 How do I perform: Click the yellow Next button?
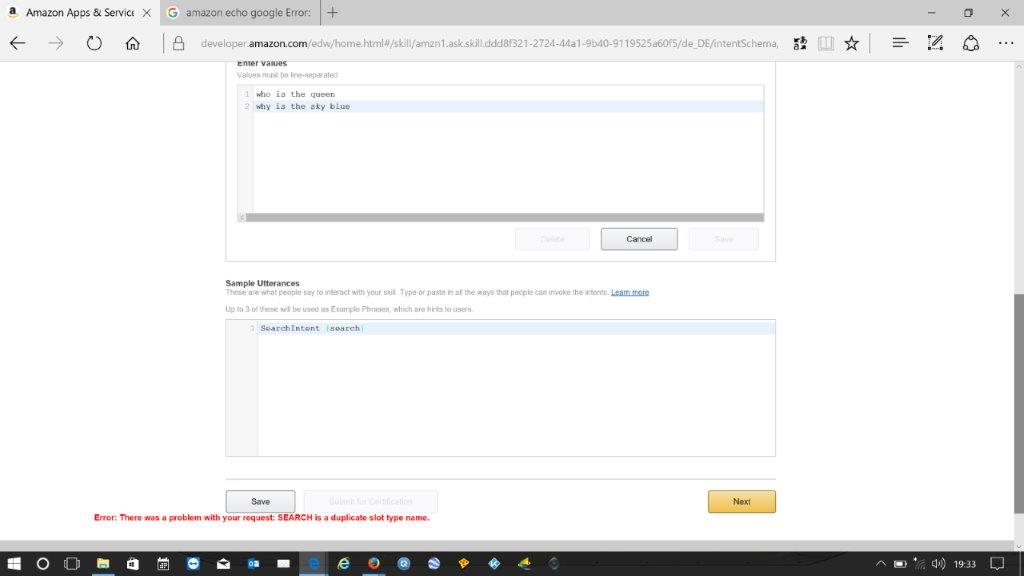tap(741, 501)
